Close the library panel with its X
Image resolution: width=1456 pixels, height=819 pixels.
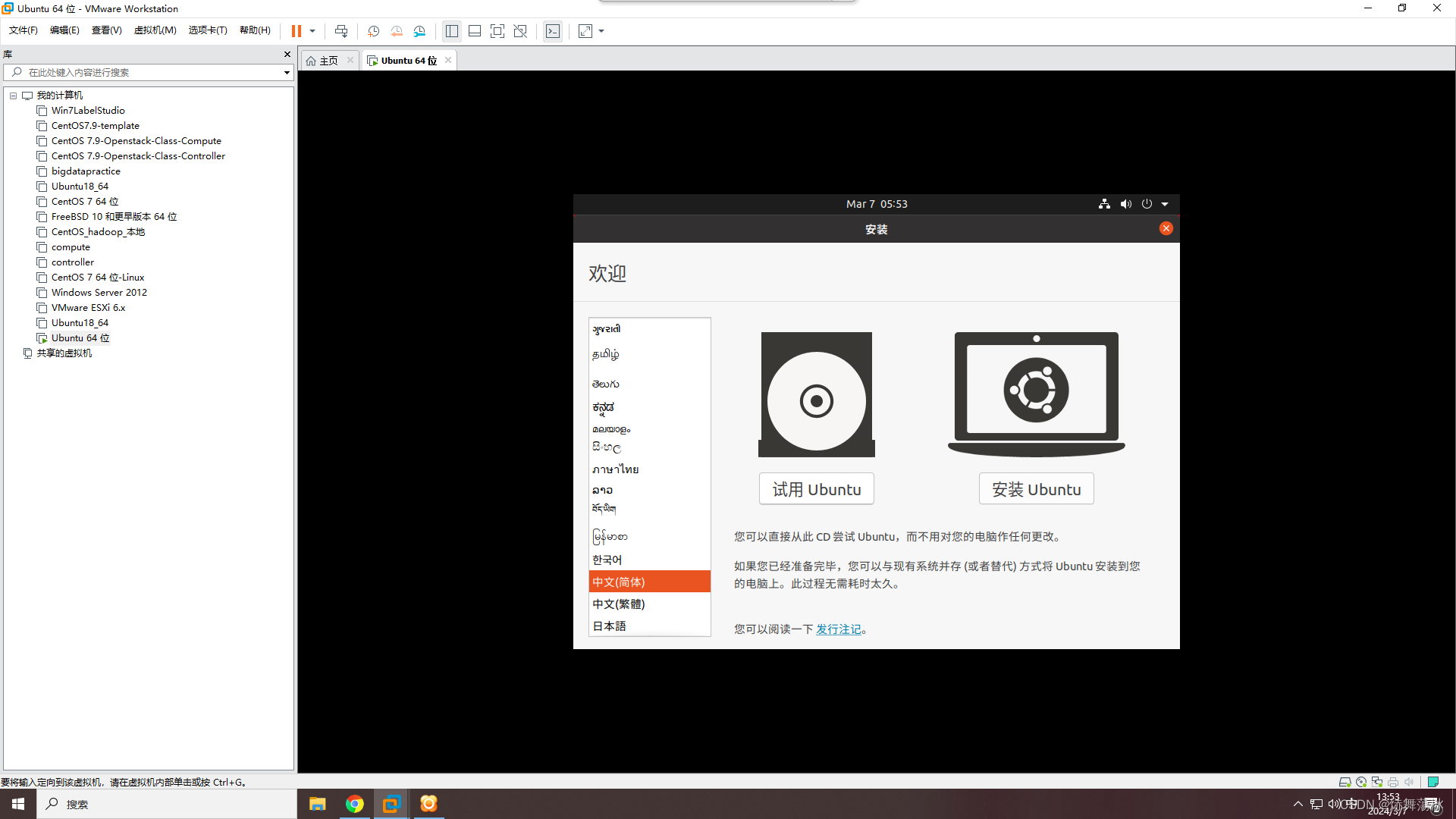[x=287, y=54]
